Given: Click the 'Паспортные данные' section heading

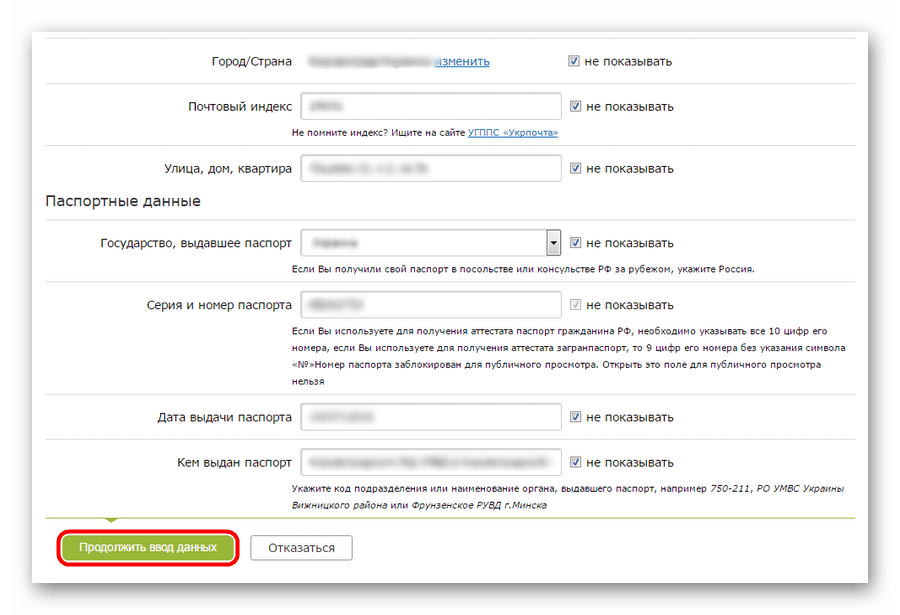Looking at the screenshot, I should (x=123, y=201).
